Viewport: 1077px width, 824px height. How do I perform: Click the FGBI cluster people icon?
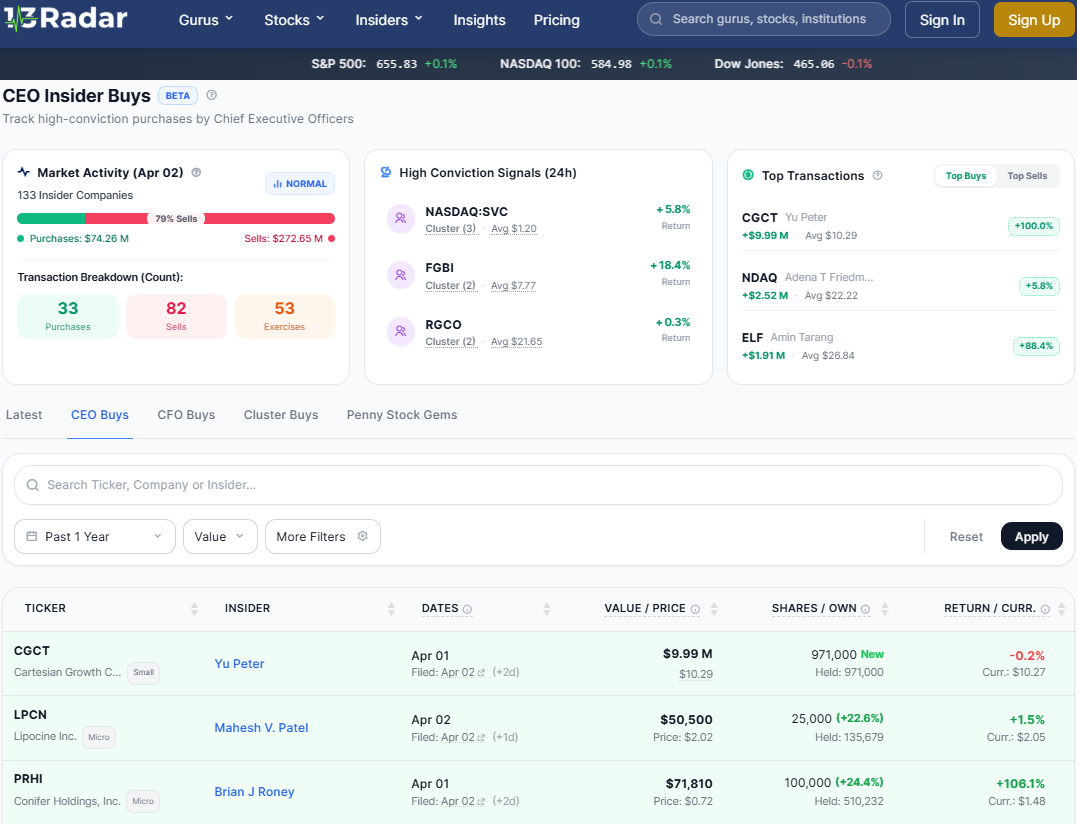(x=400, y=275)
